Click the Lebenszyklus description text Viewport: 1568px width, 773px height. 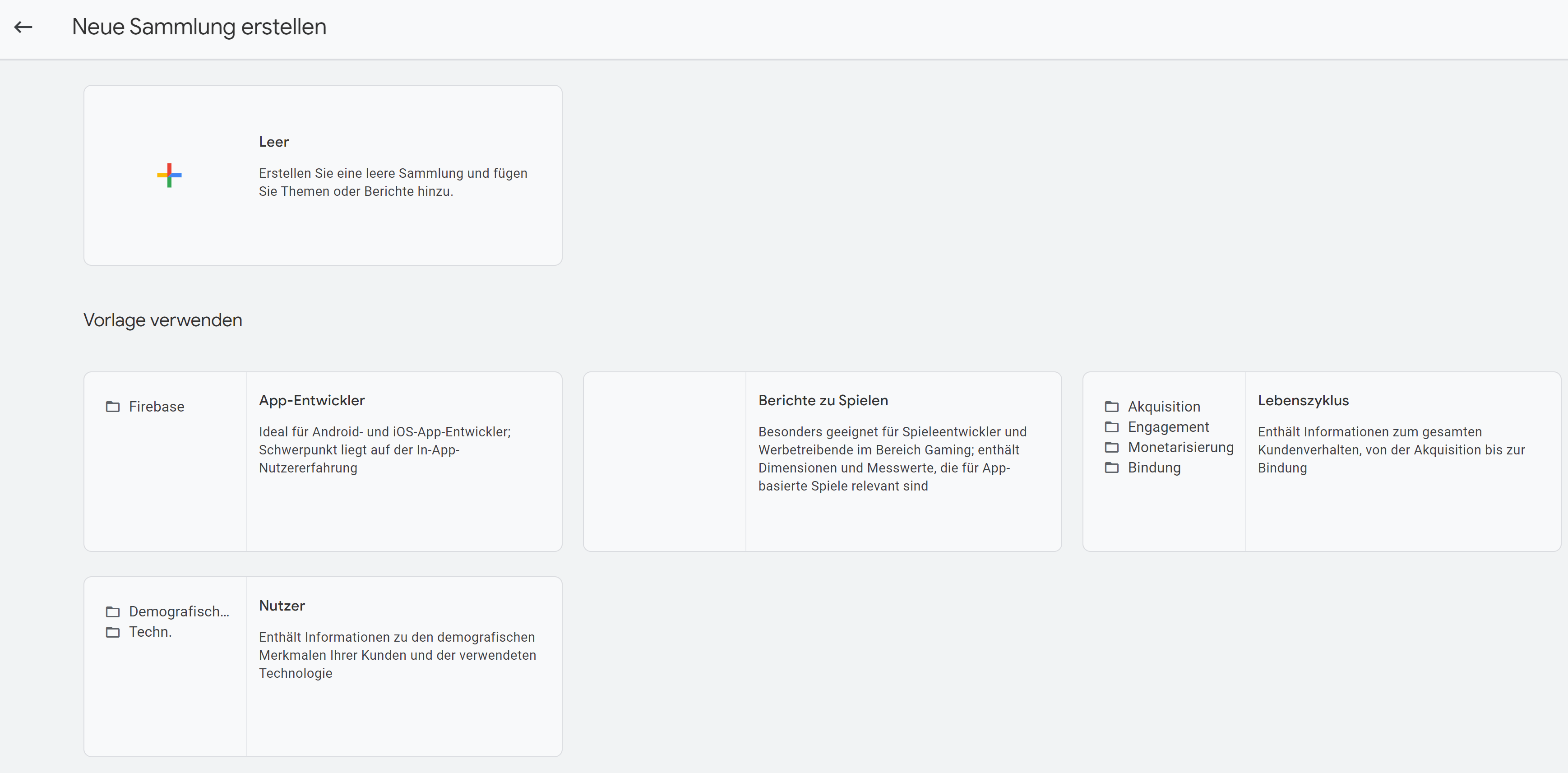[1391, 450]
